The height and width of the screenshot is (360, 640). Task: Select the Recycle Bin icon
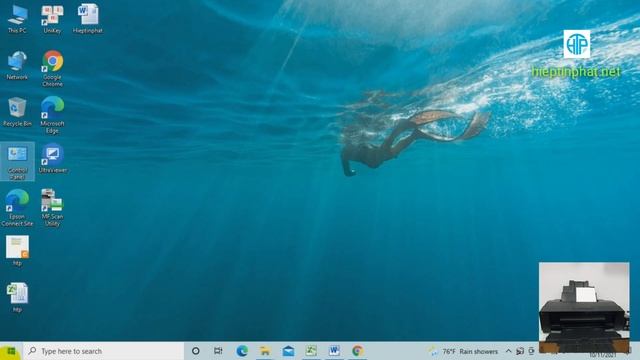click(17, 112)
